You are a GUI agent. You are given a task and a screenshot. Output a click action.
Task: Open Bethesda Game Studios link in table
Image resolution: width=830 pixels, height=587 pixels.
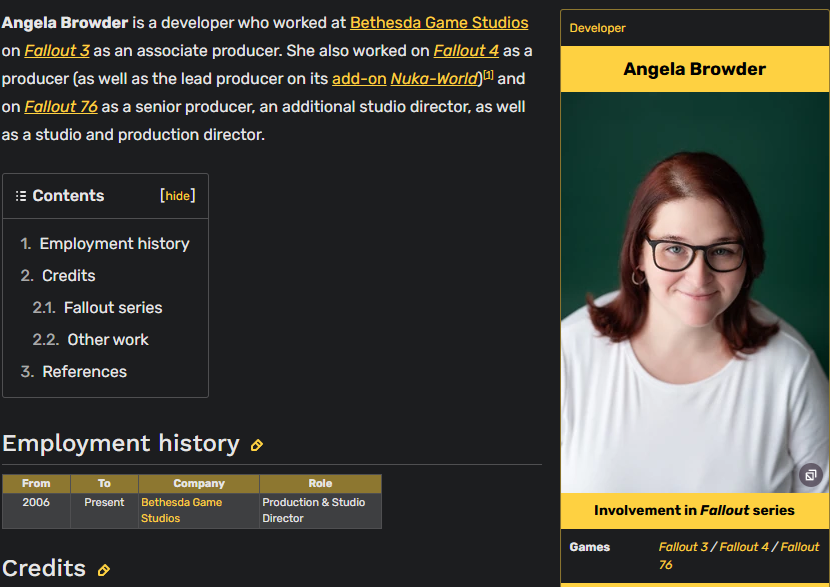click(x=181, y=510)
